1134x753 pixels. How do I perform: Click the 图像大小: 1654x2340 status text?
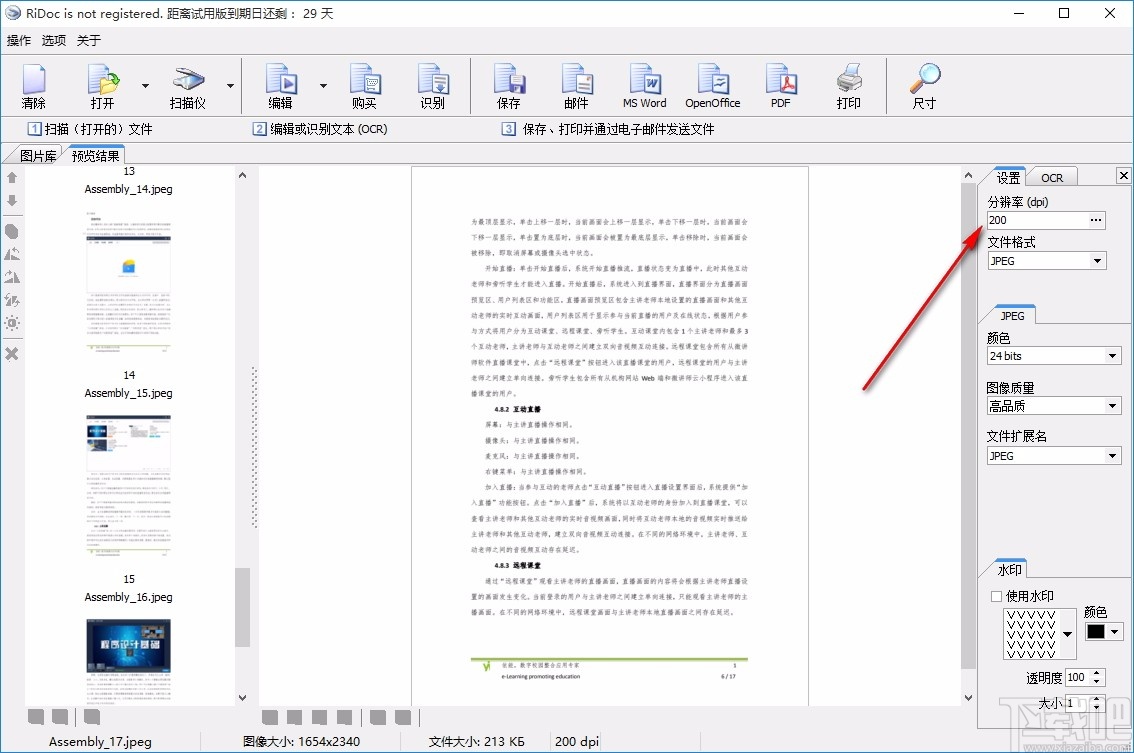(x=302, y=741)
